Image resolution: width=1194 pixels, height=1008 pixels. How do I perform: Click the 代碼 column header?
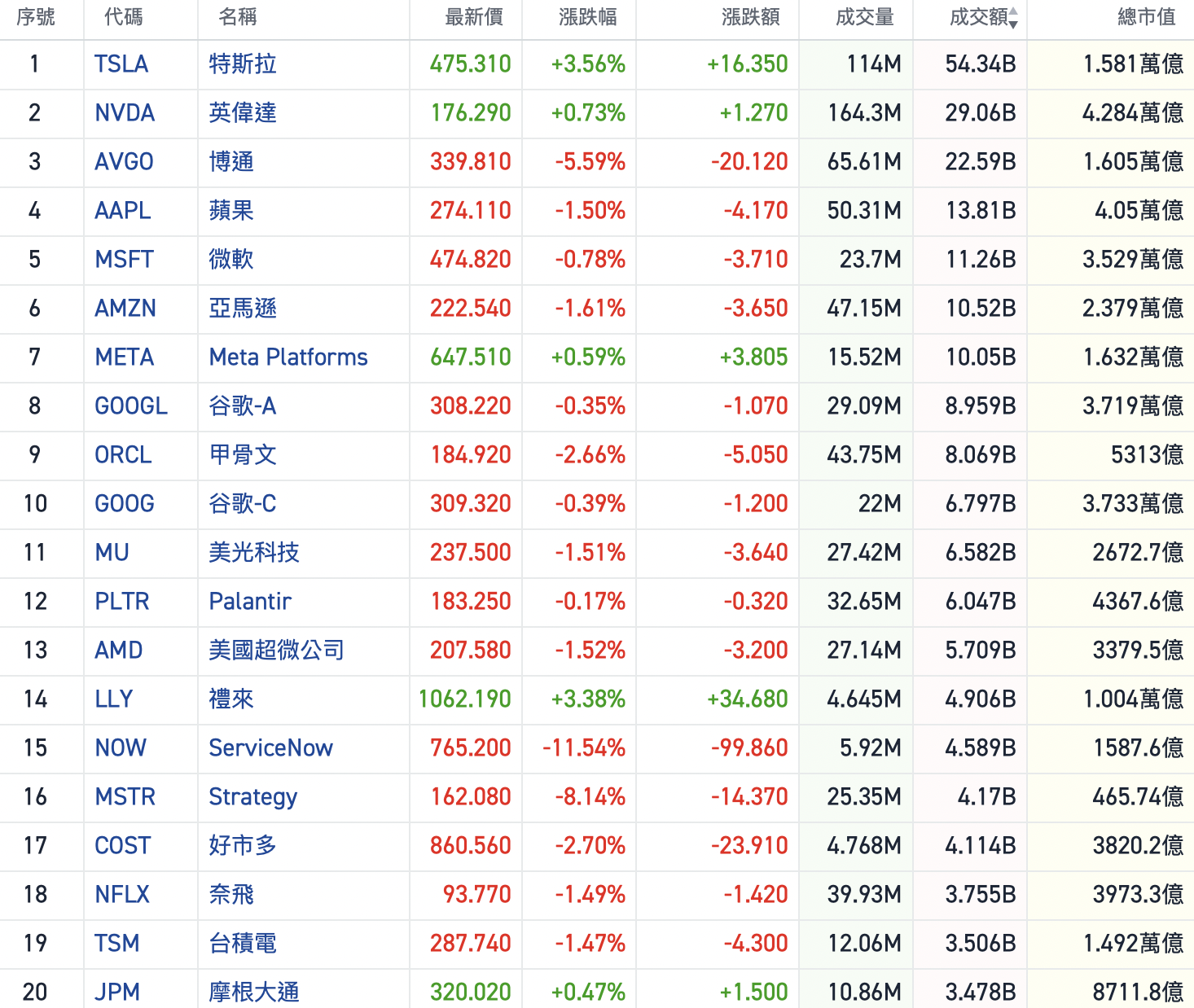click(x=123, y=17)
